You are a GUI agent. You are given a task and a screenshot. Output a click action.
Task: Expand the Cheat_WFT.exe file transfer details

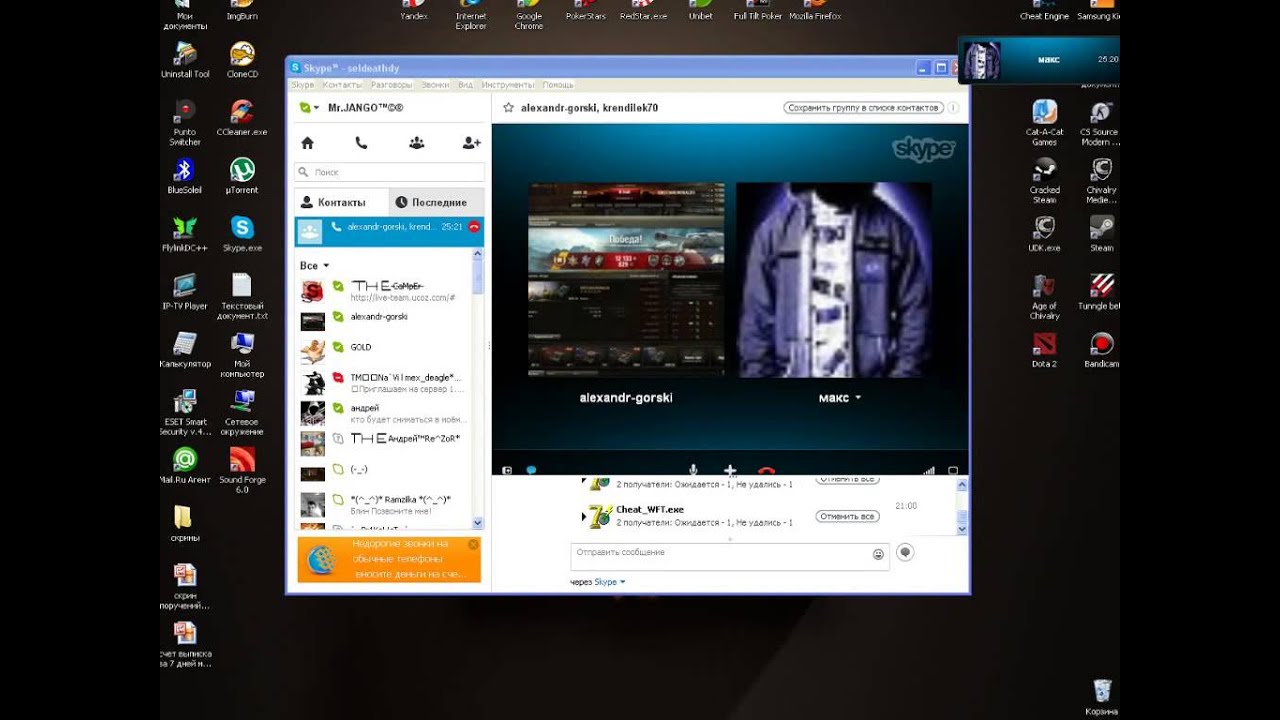pyautogui.click(x=584, y=516)
